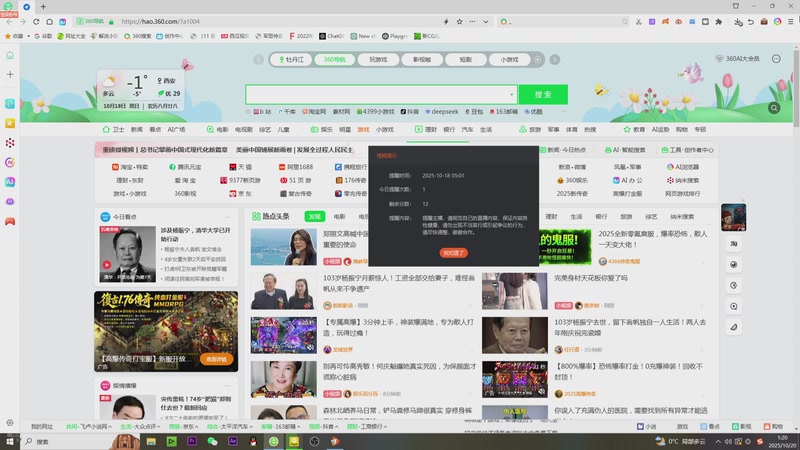The height and width of the screenshot is (450, 800).
Task: Open a new browser tab with the plus
Action: tap(43, 7)
